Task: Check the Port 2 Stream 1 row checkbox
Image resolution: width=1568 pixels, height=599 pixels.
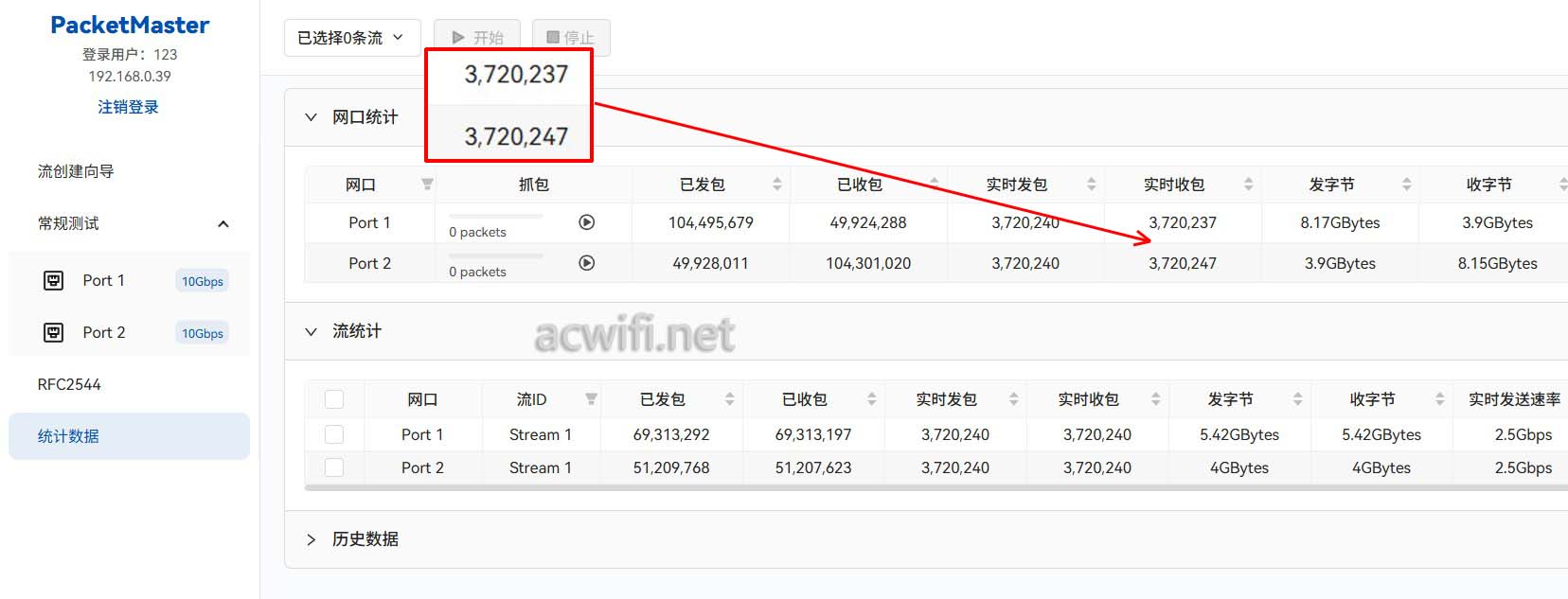Action: 334,467
